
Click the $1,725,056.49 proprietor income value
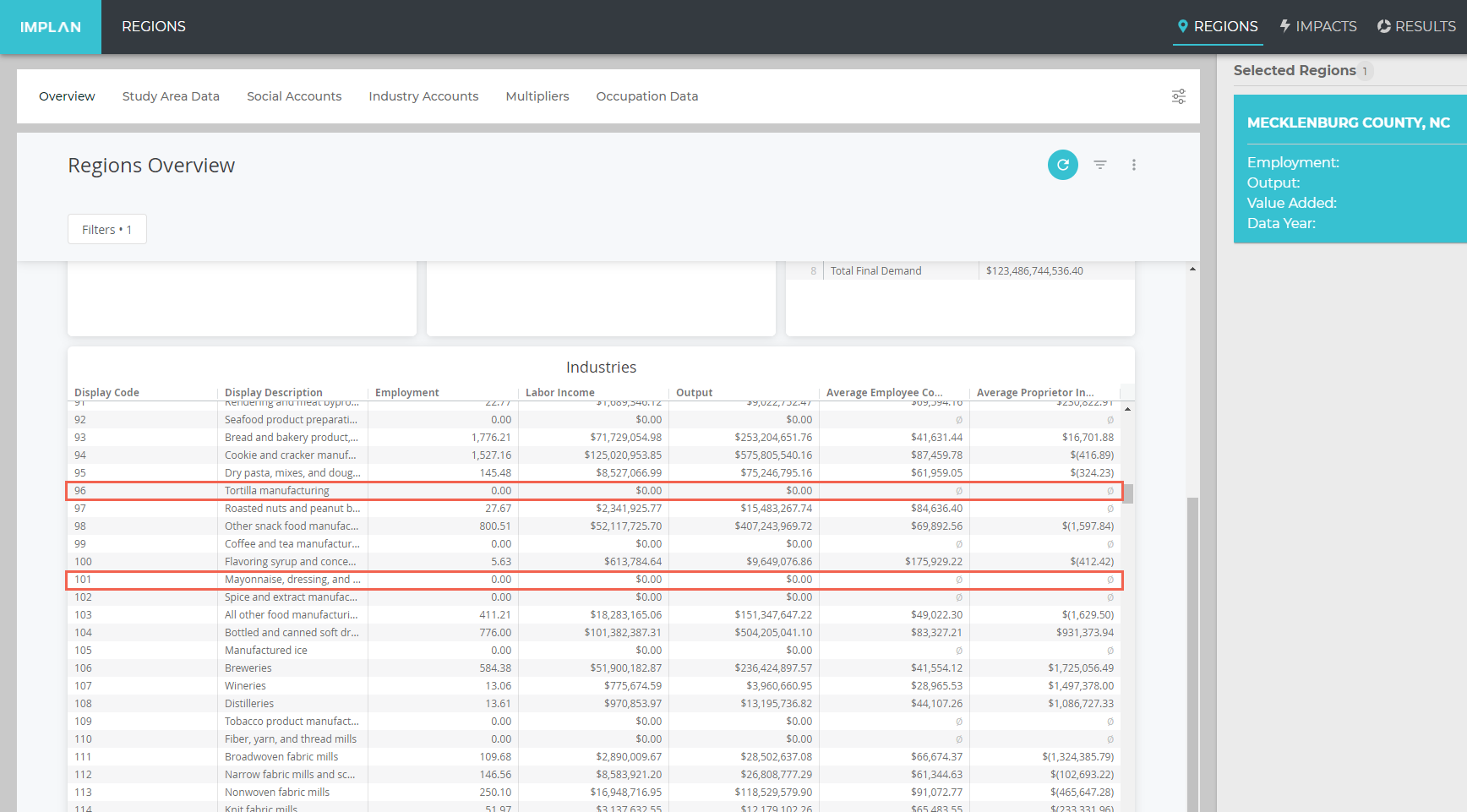coord(1081,668)
